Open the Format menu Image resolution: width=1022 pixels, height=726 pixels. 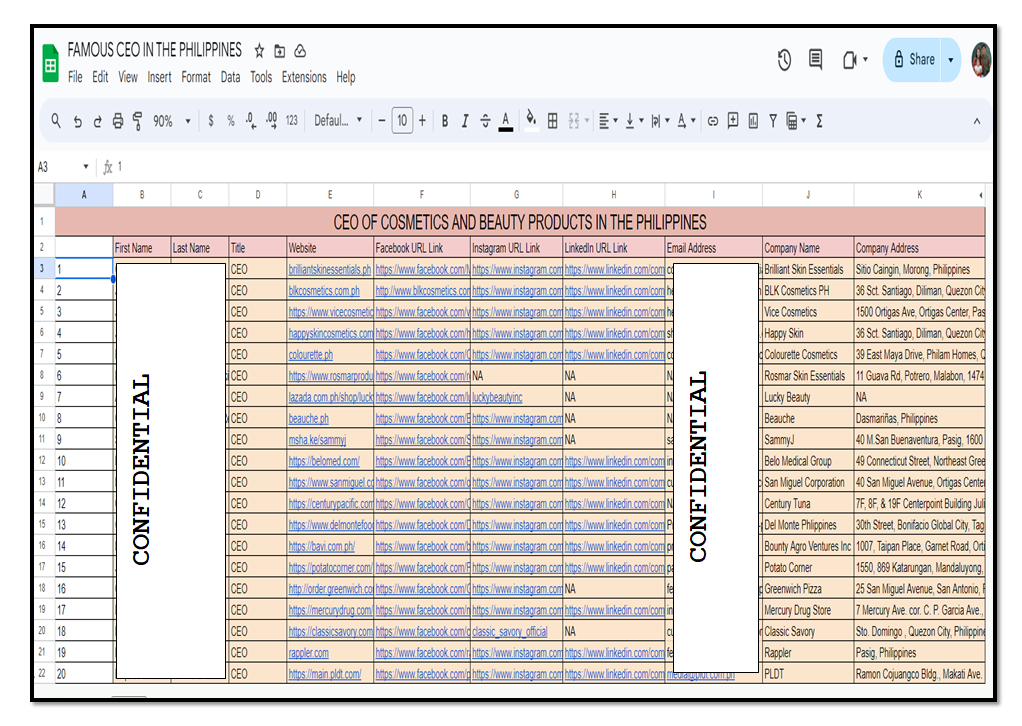(196, 77)
